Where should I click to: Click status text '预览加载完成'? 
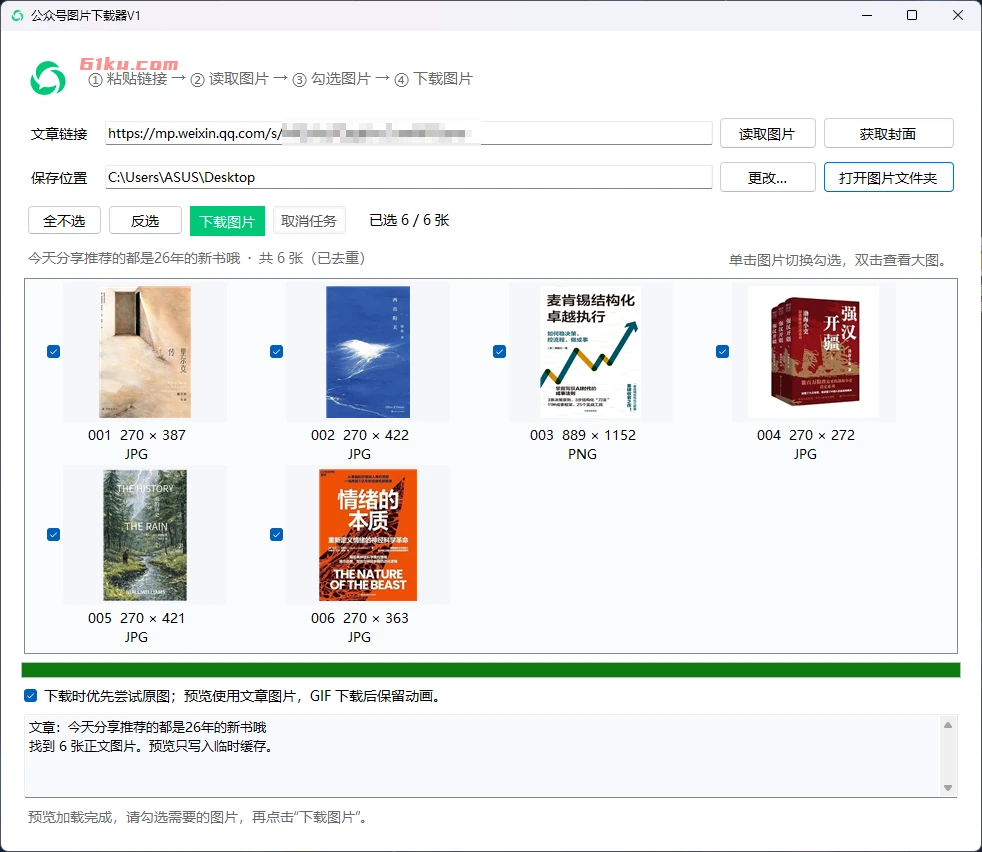pyautogui.click(x=70, y=817)
